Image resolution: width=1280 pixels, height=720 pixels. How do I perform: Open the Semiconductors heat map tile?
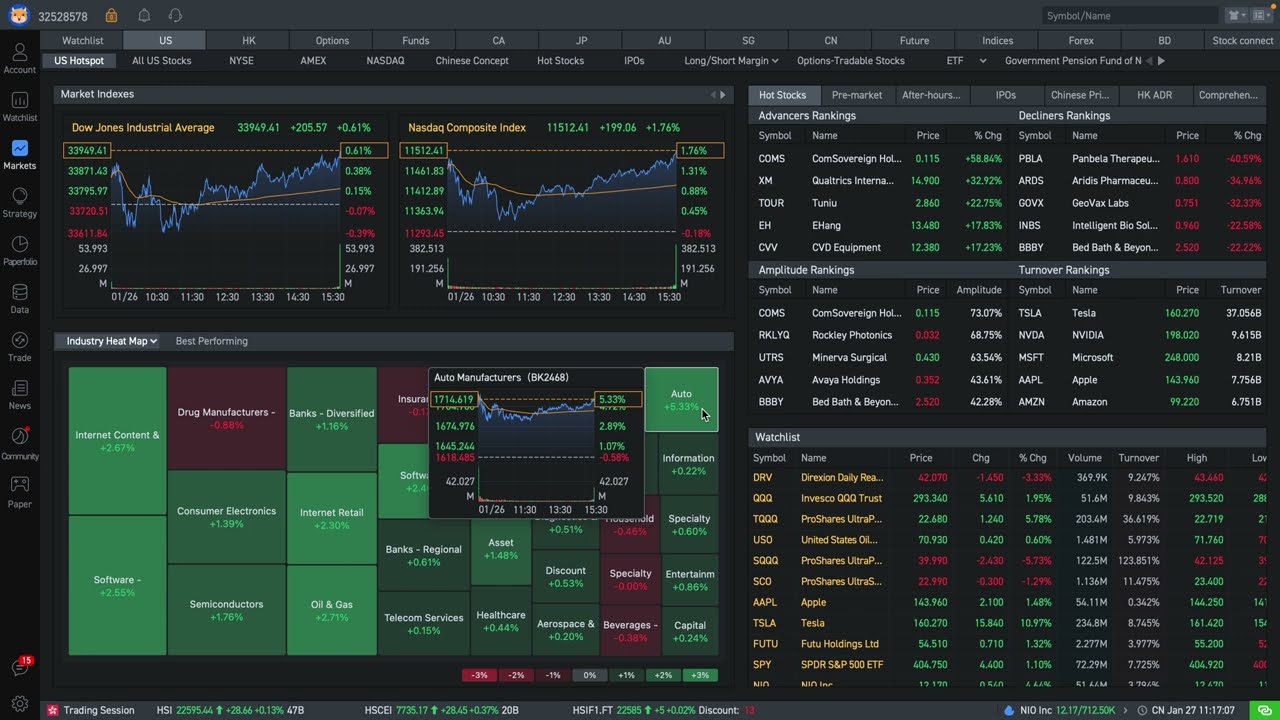(226, 610)
